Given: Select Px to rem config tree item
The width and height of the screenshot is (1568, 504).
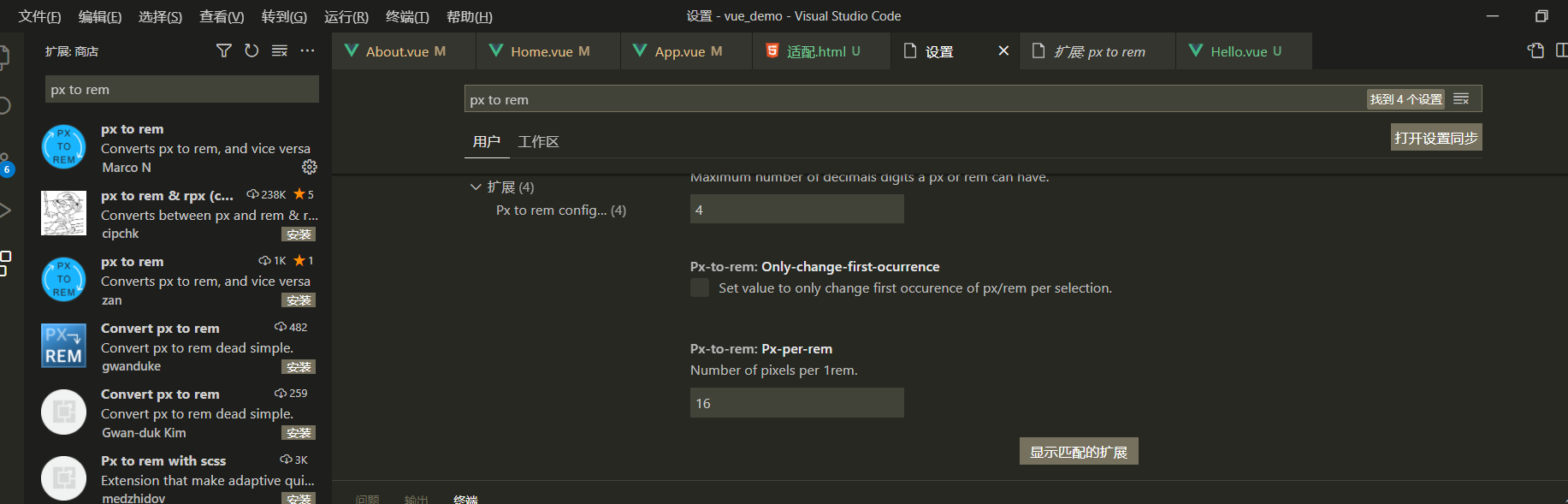Looking at the screenshot, I should pos(561,210).
